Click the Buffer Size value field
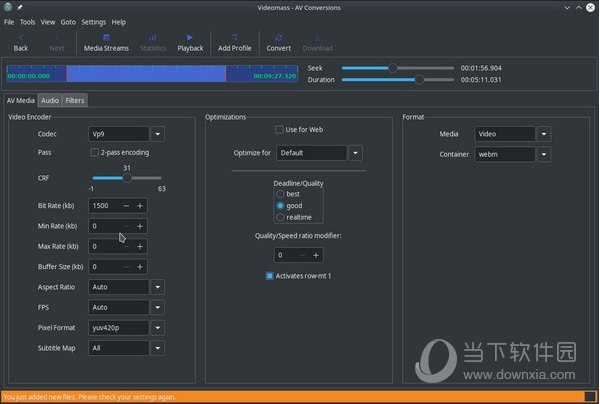The height and width of the screenshot is (404, 600). 105,267
